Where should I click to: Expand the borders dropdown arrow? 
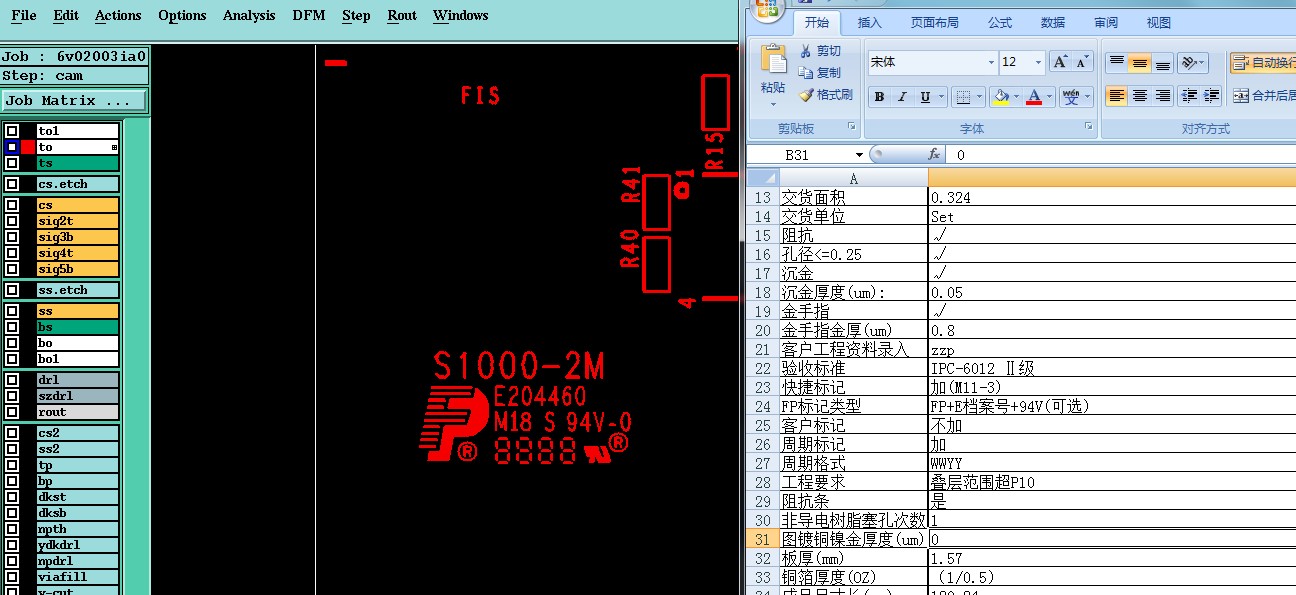[979, 97]
